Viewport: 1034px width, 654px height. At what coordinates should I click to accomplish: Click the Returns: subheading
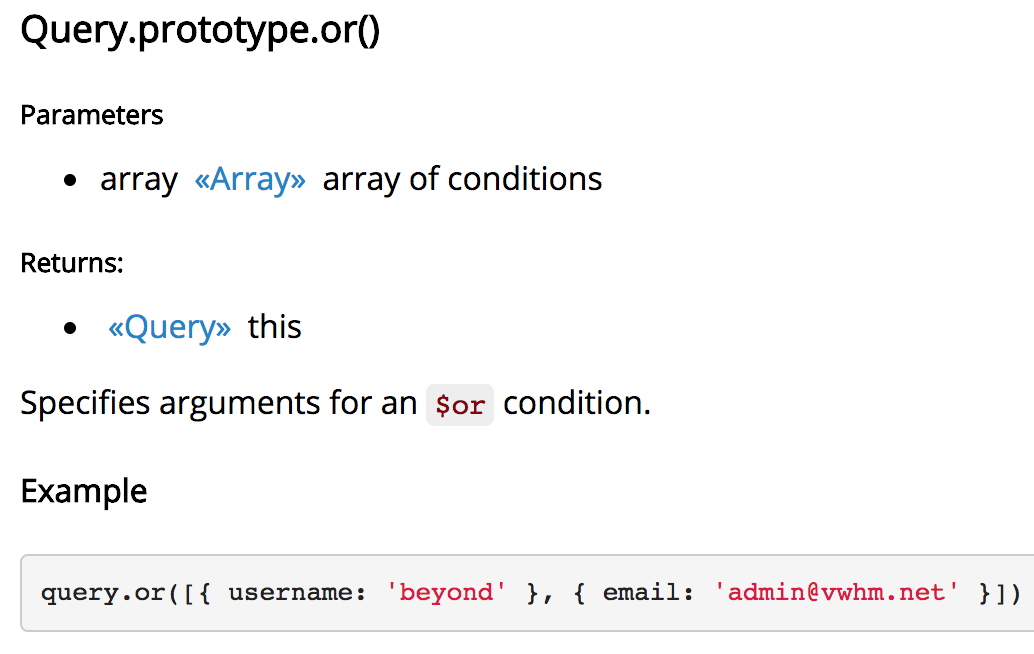click(72, 262)
